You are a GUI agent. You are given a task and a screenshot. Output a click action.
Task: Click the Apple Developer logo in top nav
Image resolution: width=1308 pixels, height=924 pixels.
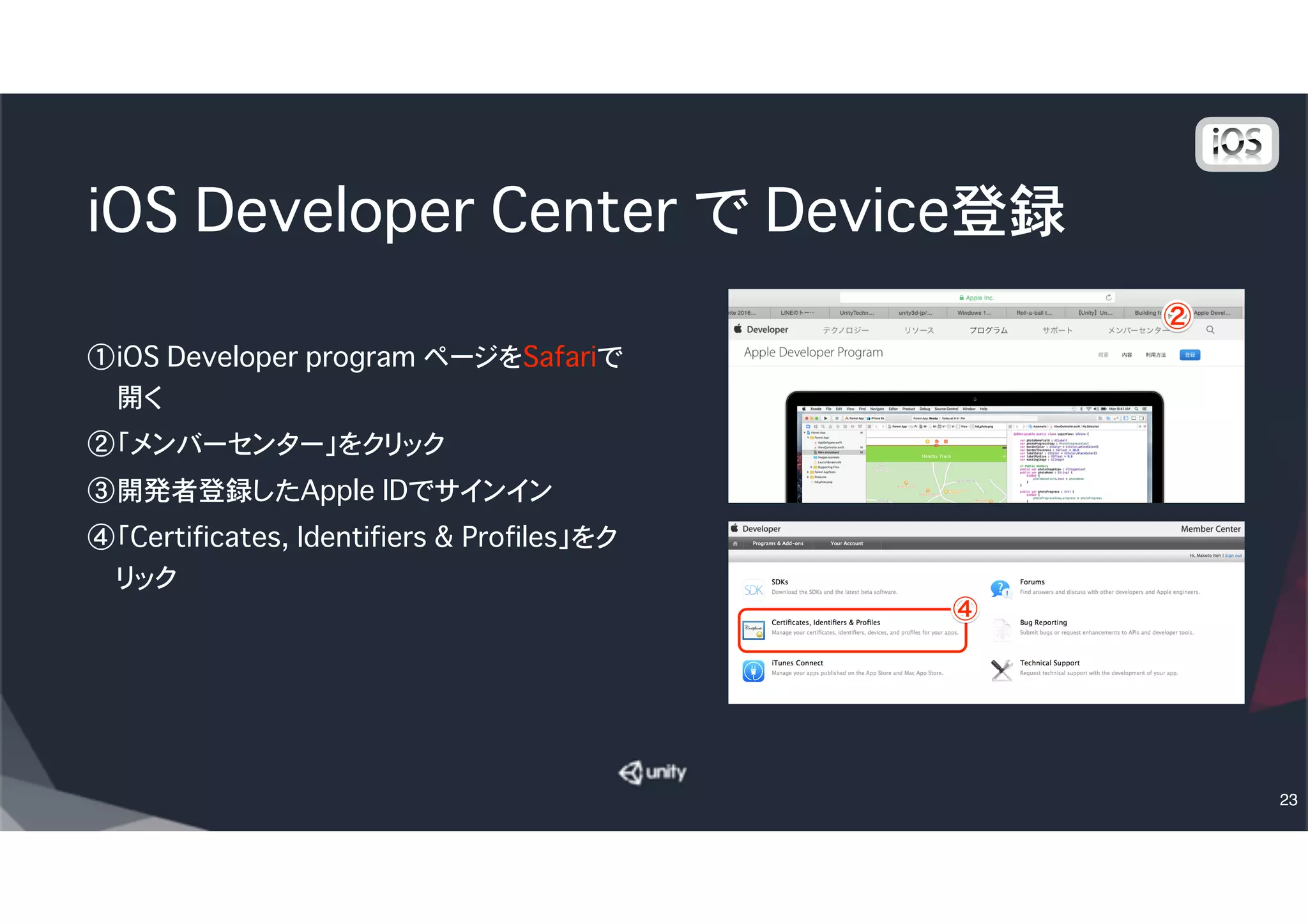click(761, 329)
